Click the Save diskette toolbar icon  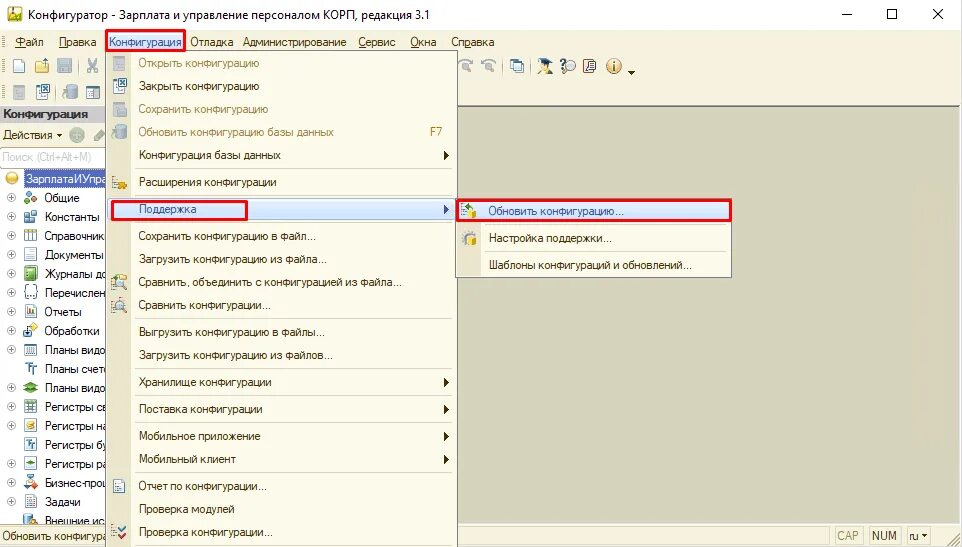64,66
